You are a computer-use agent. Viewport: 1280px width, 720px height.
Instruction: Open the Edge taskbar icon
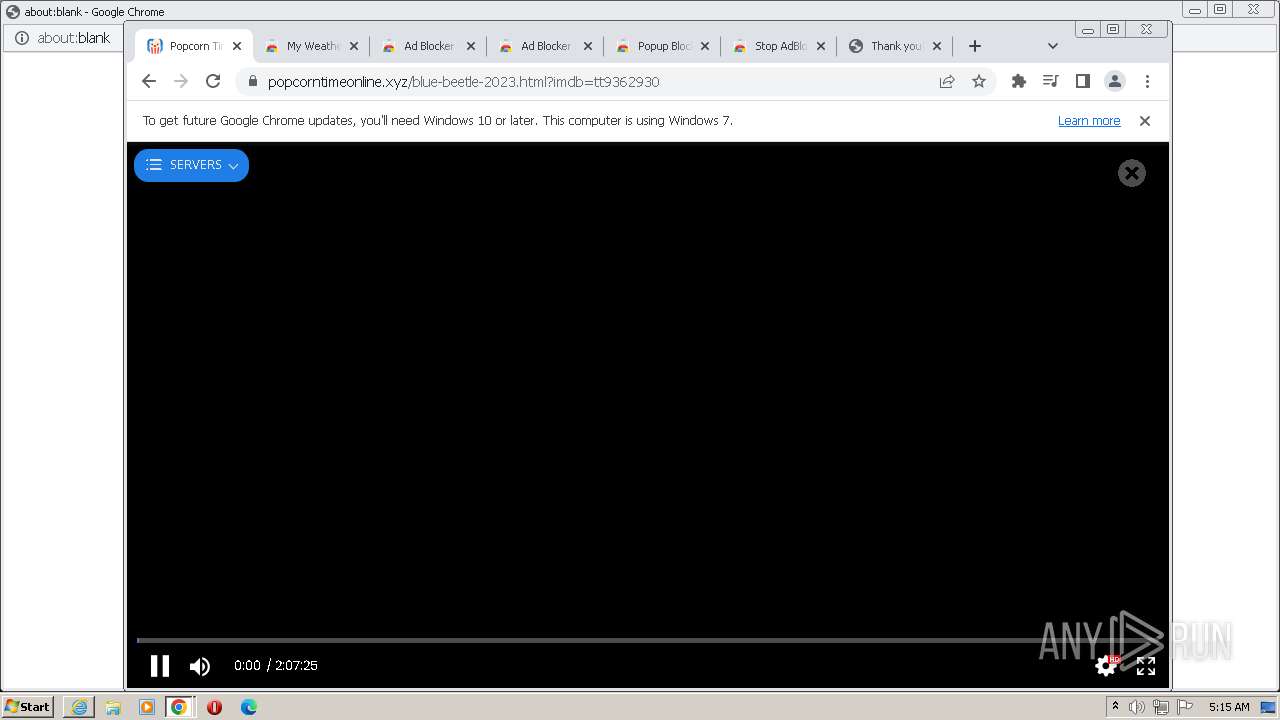pos(248,707)
